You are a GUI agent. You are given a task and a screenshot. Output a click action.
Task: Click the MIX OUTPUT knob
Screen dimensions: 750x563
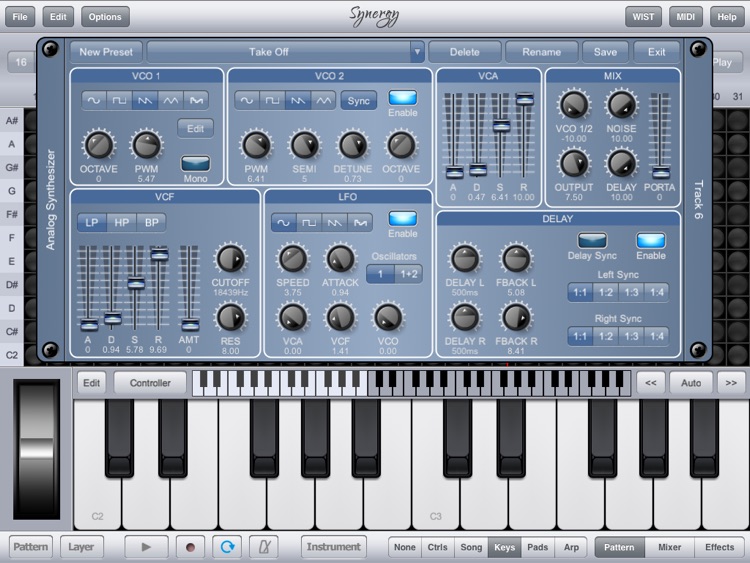click(574, 164)
